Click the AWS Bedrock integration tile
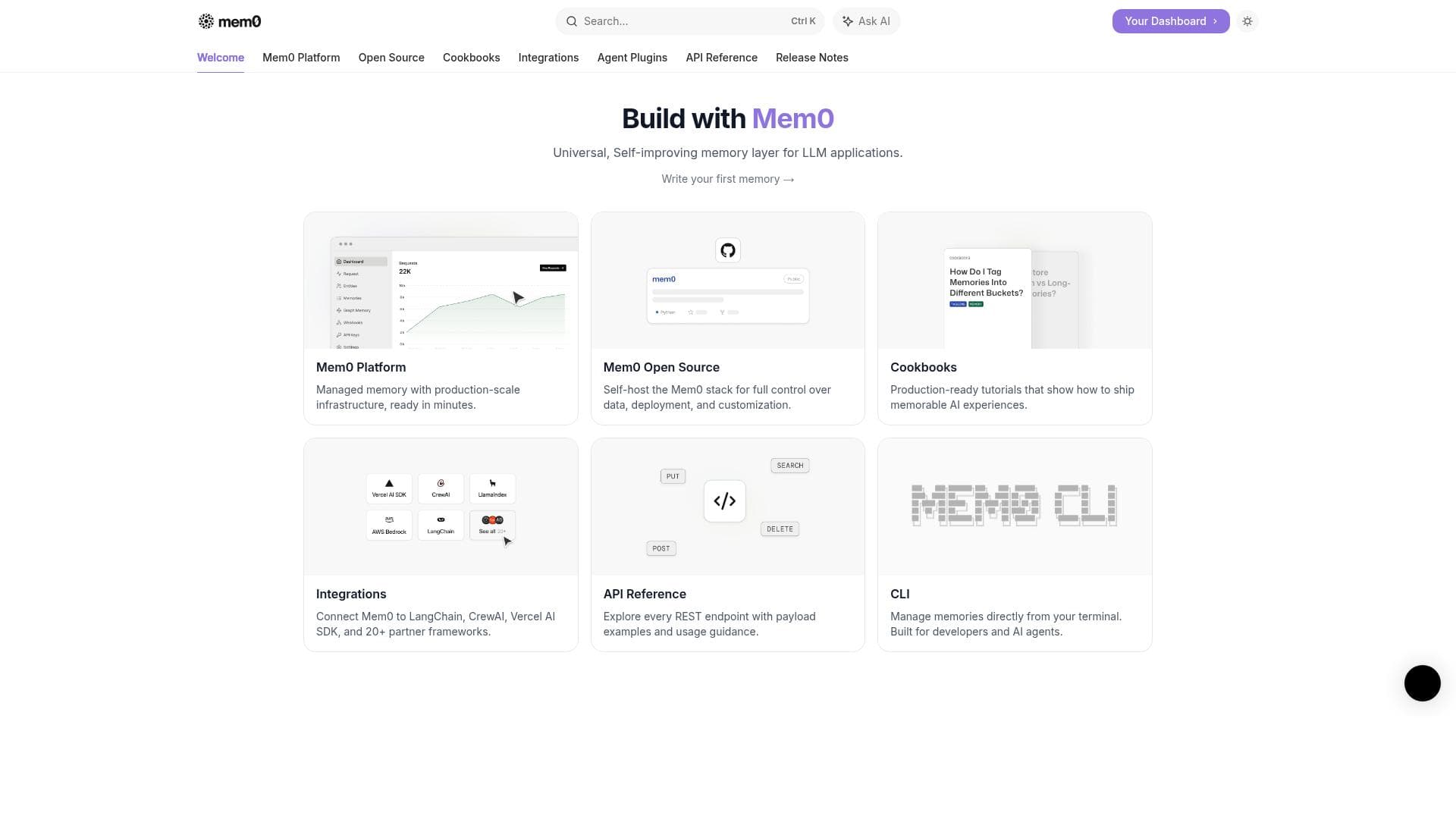The image size is (1456, 819). coord(389,525)
